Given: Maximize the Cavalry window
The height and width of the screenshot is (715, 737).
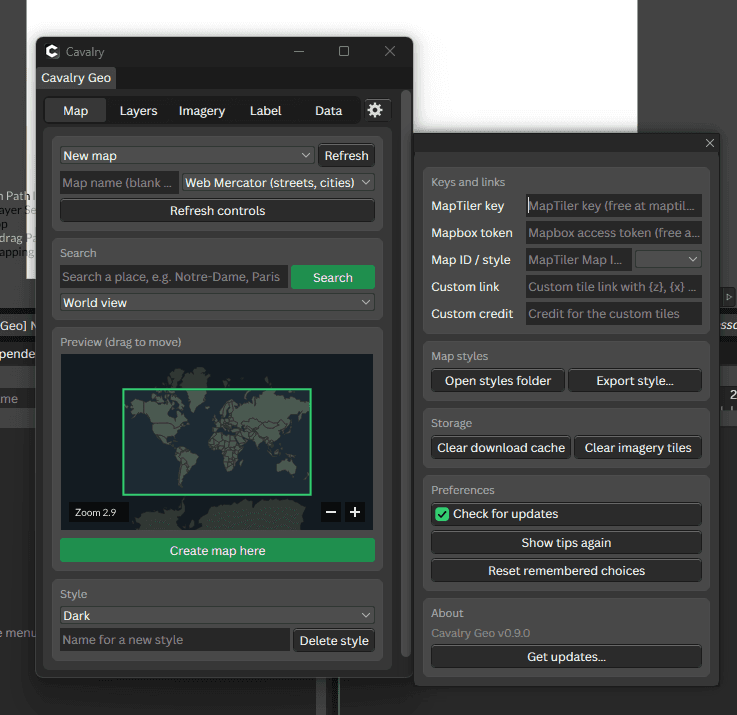Looking at the screenshot, I should pyautogui.click(x=344, y=51).
